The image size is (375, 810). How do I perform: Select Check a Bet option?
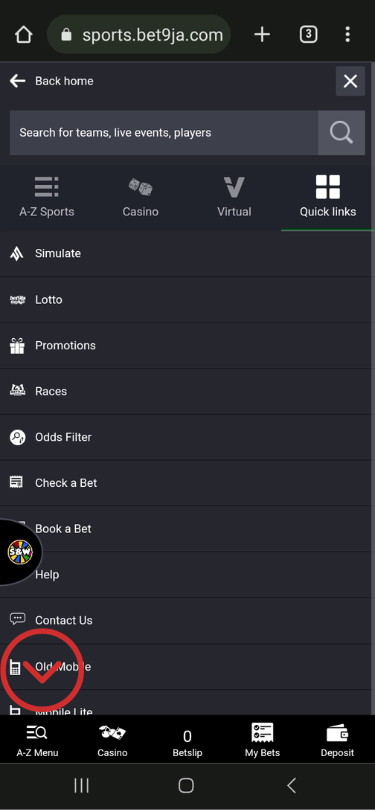click(x=188, y=483)
